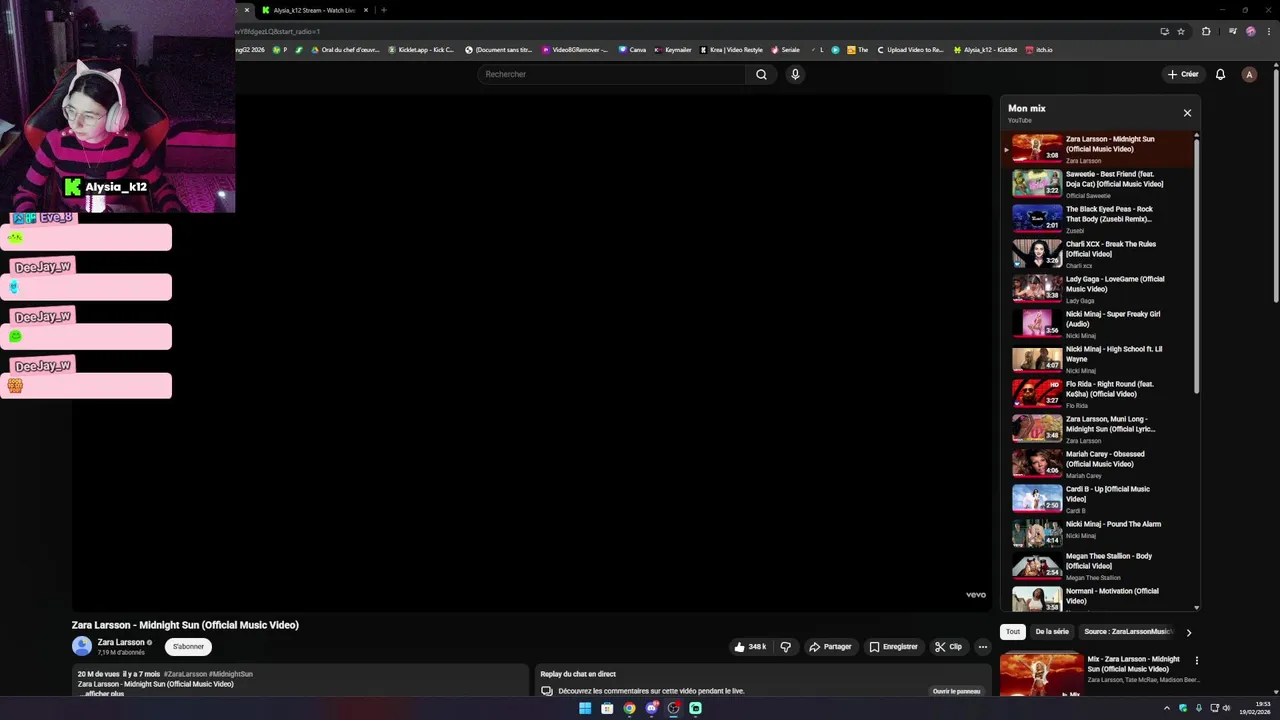Open the itch.io bookmark

1039,49
